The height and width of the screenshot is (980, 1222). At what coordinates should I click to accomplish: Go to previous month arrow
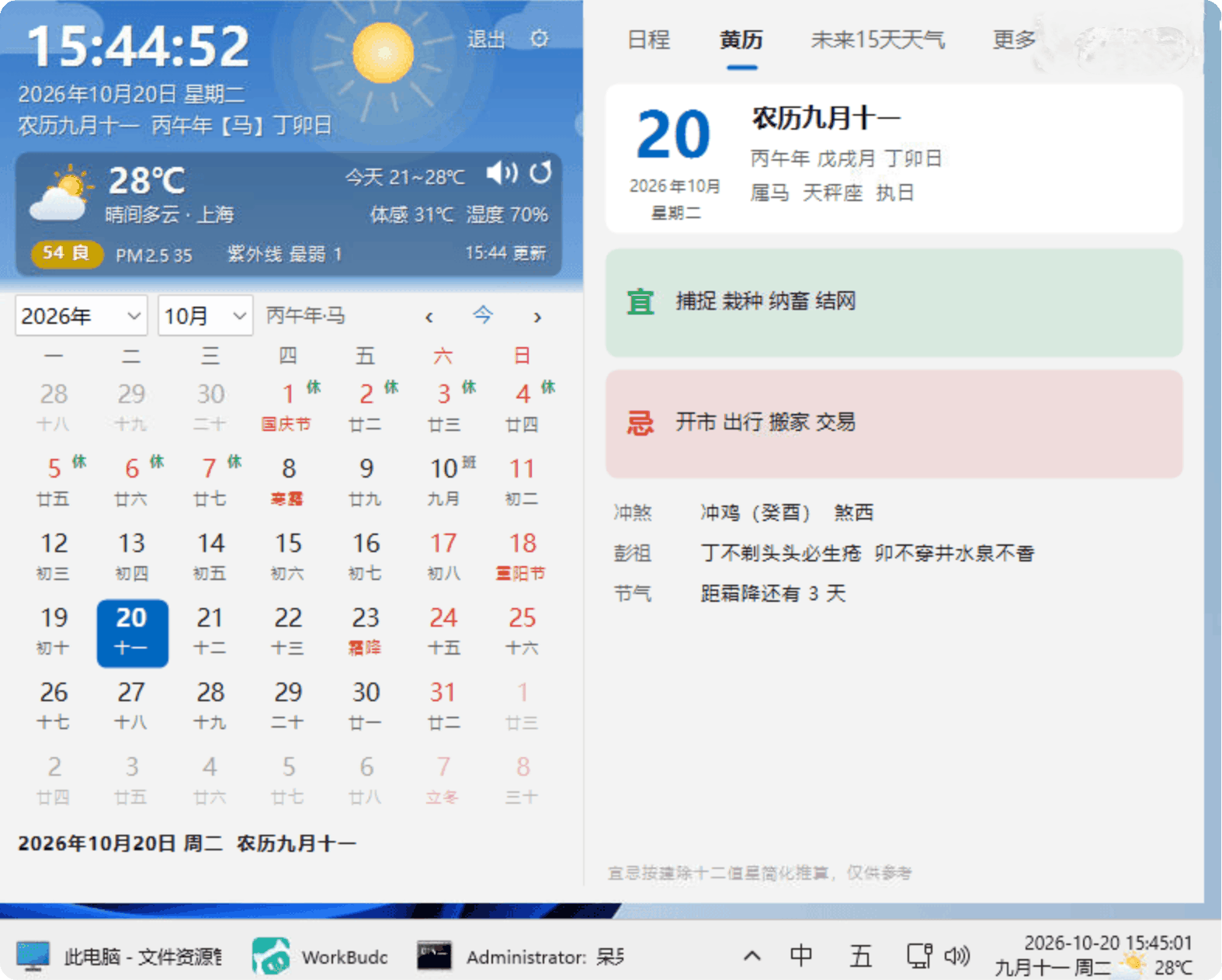pos(429,317)
